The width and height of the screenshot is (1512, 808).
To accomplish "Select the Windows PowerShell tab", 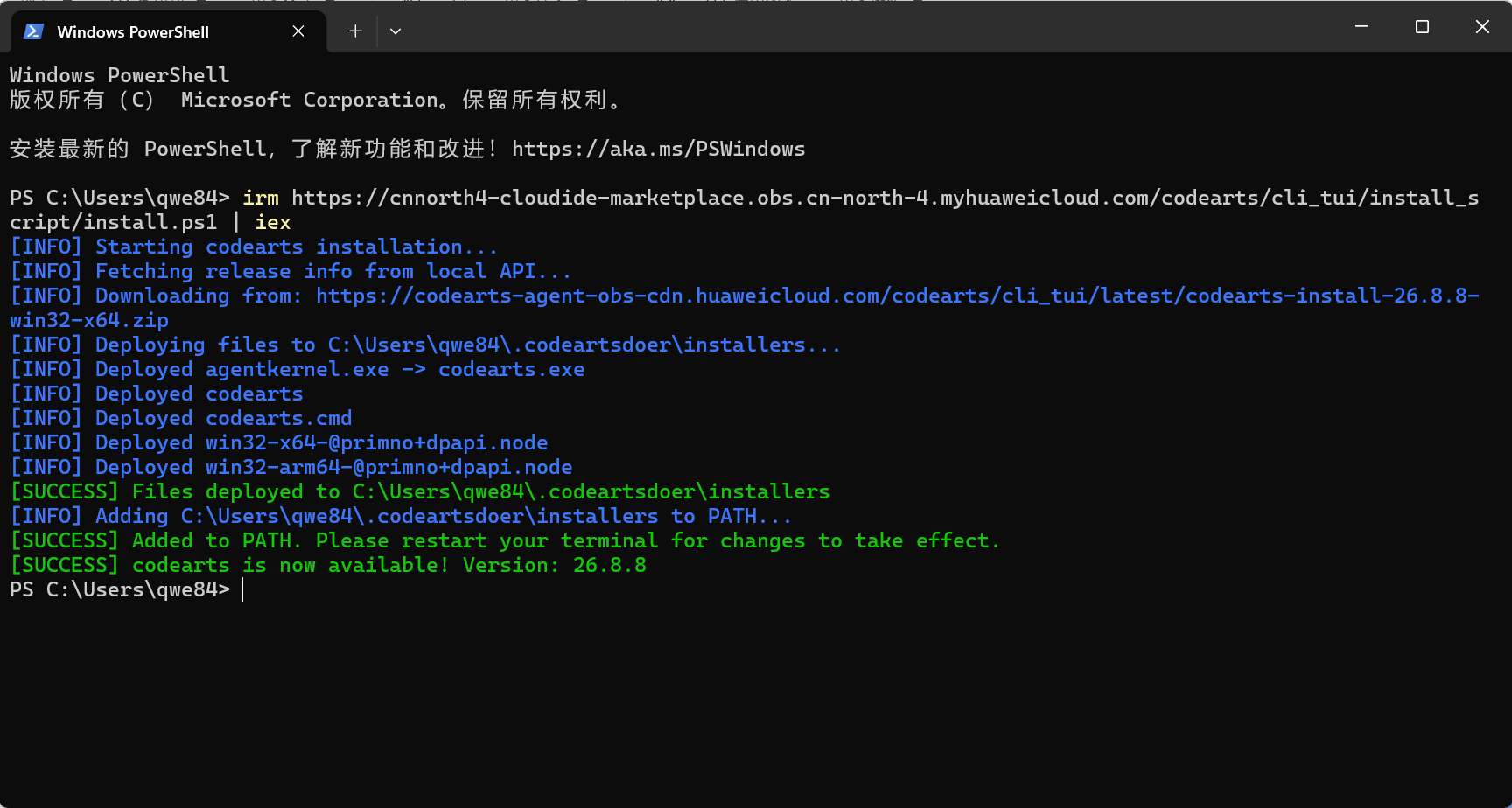I will [168, 31].
